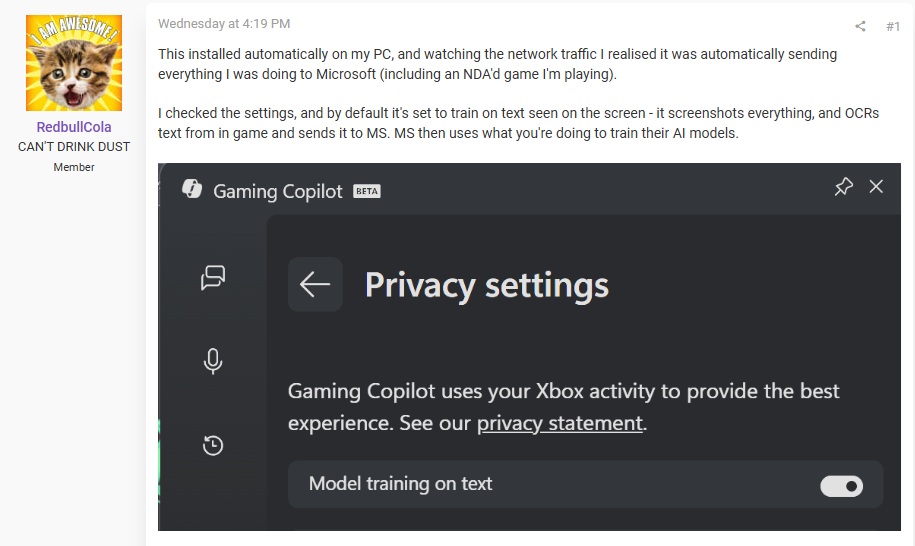Screen dimensions: 915x546
Task: Click the Gaming Copilot logo icon
Action: [x=193, y=190]
